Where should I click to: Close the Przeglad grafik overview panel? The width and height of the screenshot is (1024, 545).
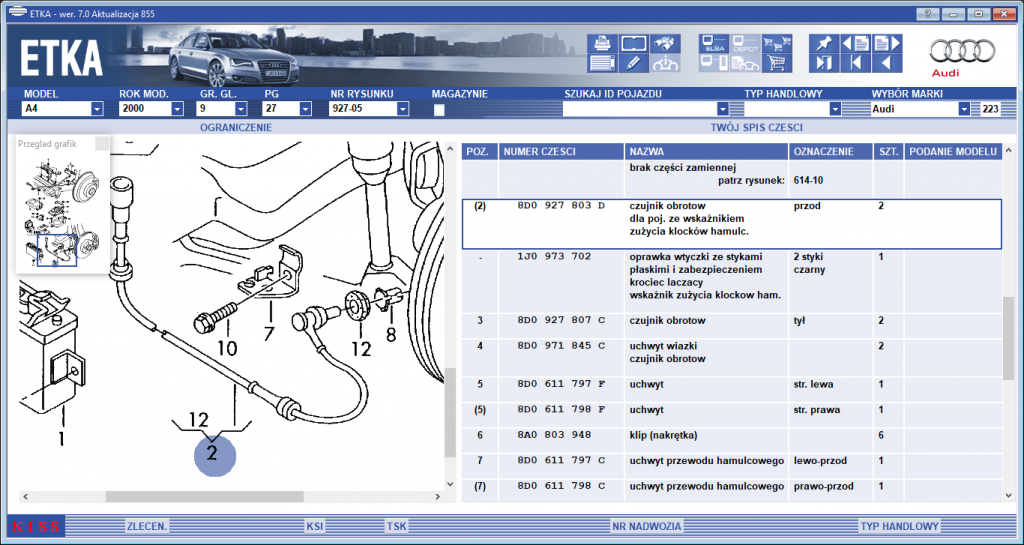(102, 144)
